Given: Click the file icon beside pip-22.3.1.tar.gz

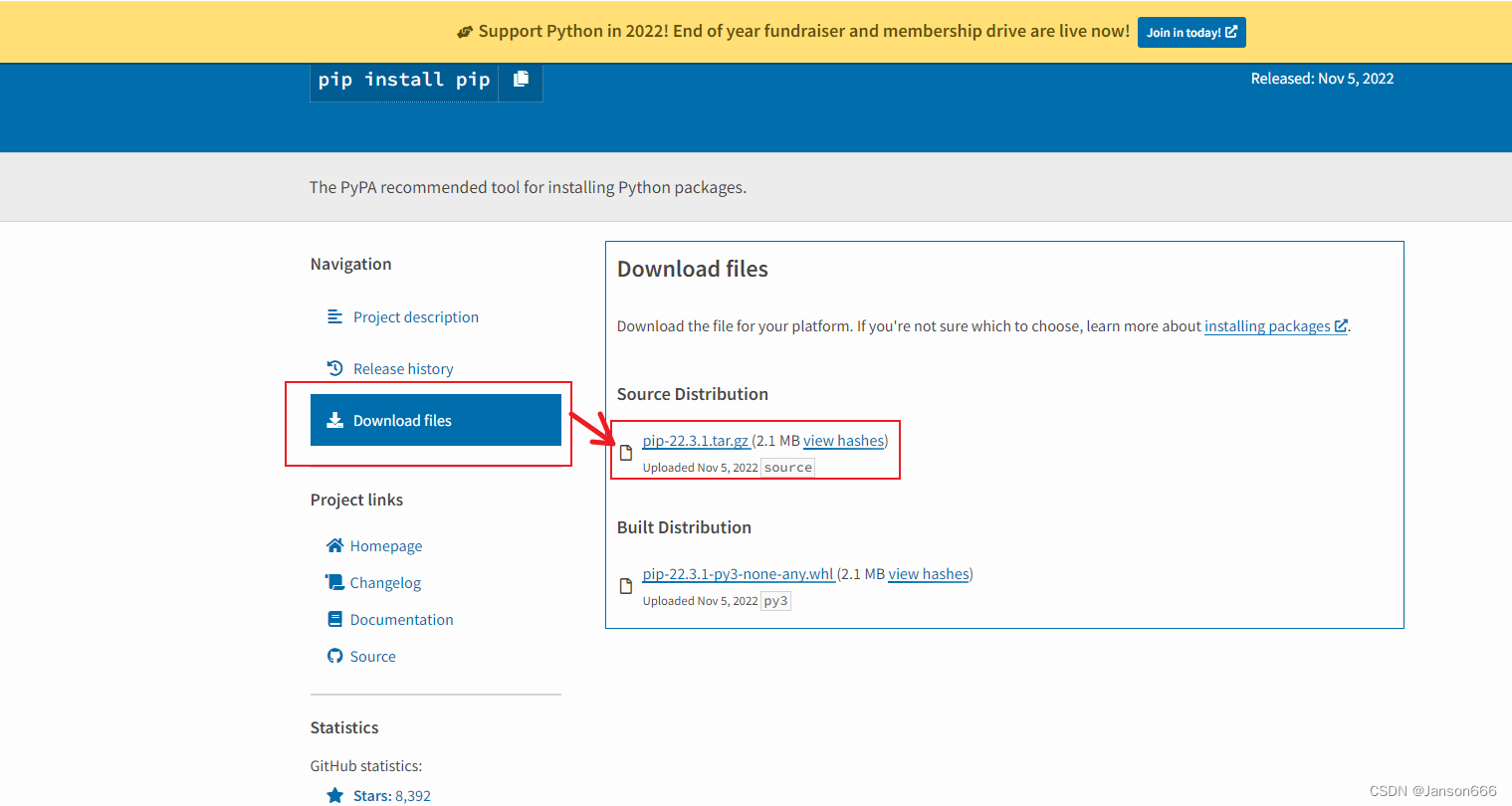Looking at the screenshot, I should point(626,453).
